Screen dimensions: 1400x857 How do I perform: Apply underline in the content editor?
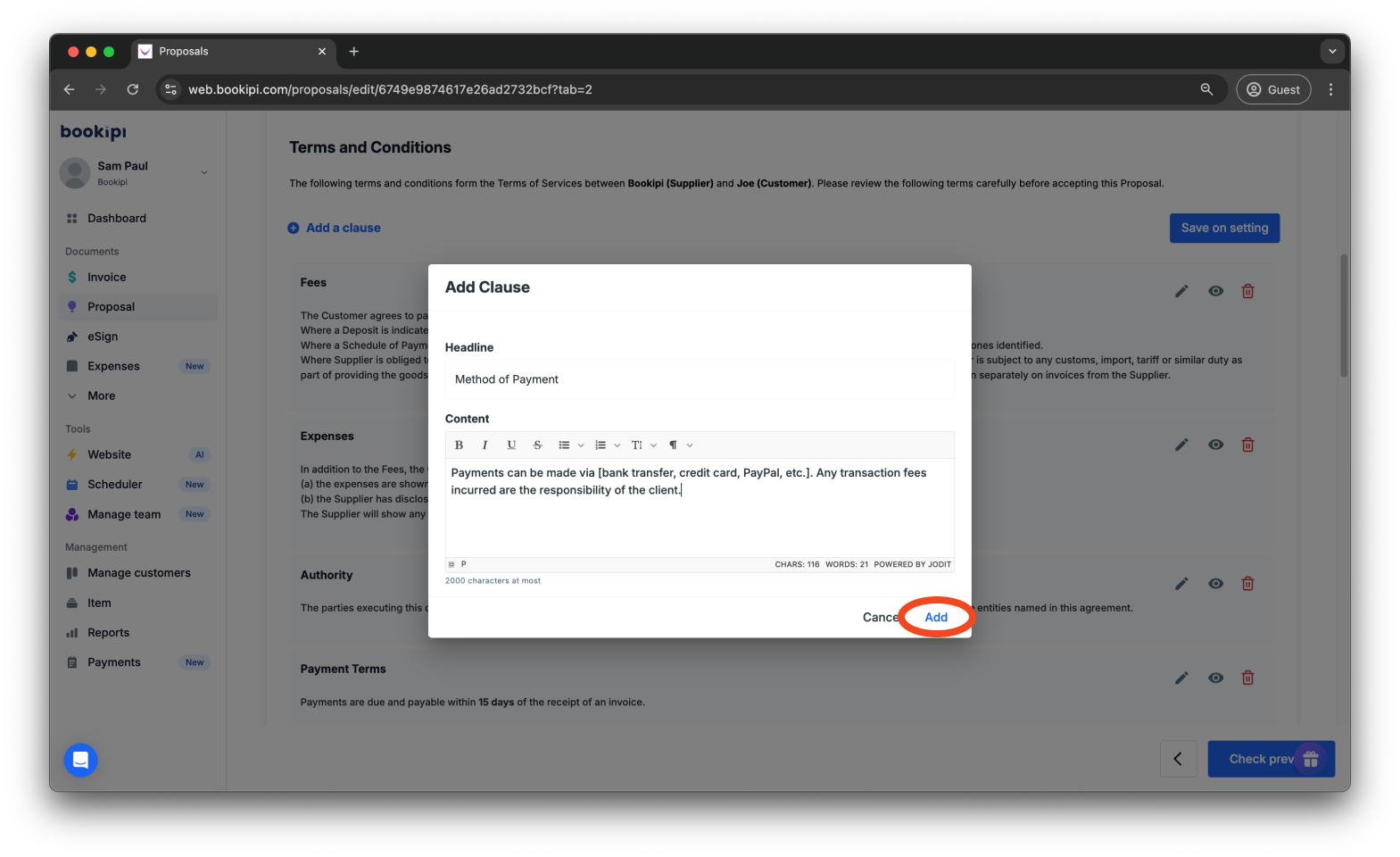click(511, 445)
